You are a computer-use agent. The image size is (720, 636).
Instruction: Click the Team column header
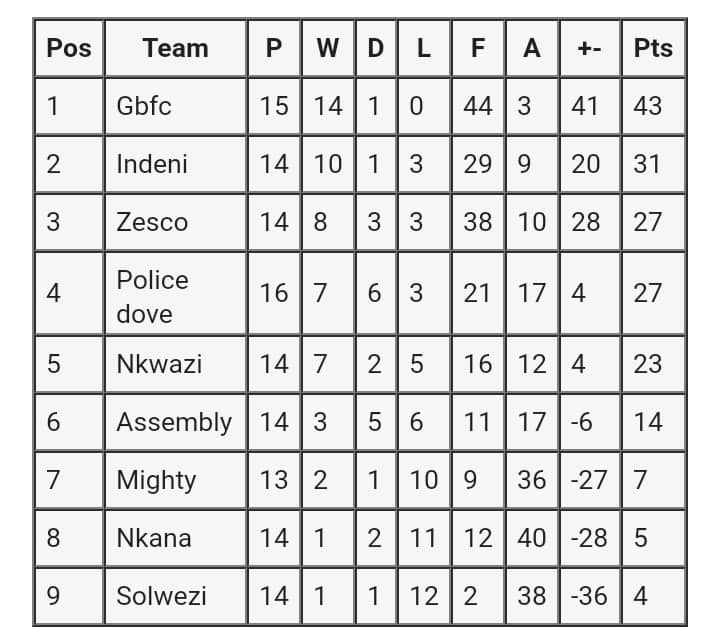click(175, 48)
